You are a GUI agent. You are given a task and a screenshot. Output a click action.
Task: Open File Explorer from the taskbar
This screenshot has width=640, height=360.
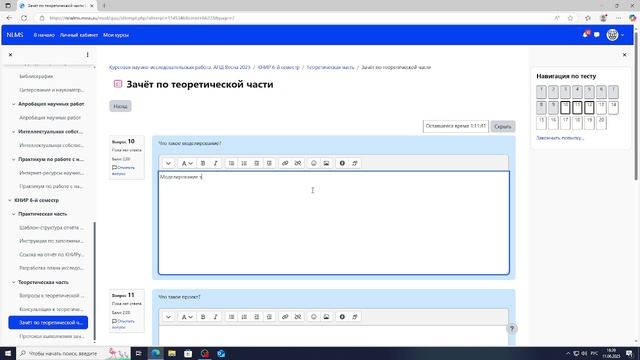[x=172, y=353]
